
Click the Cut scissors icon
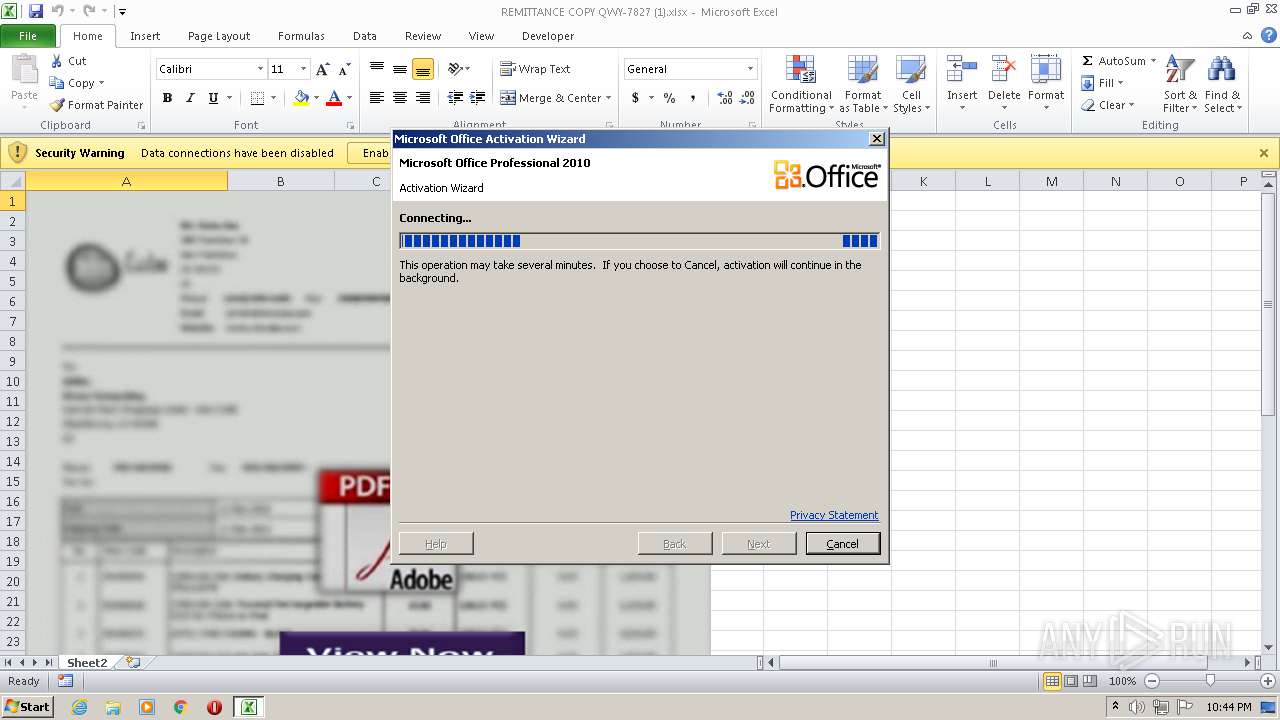coord(57,61)
